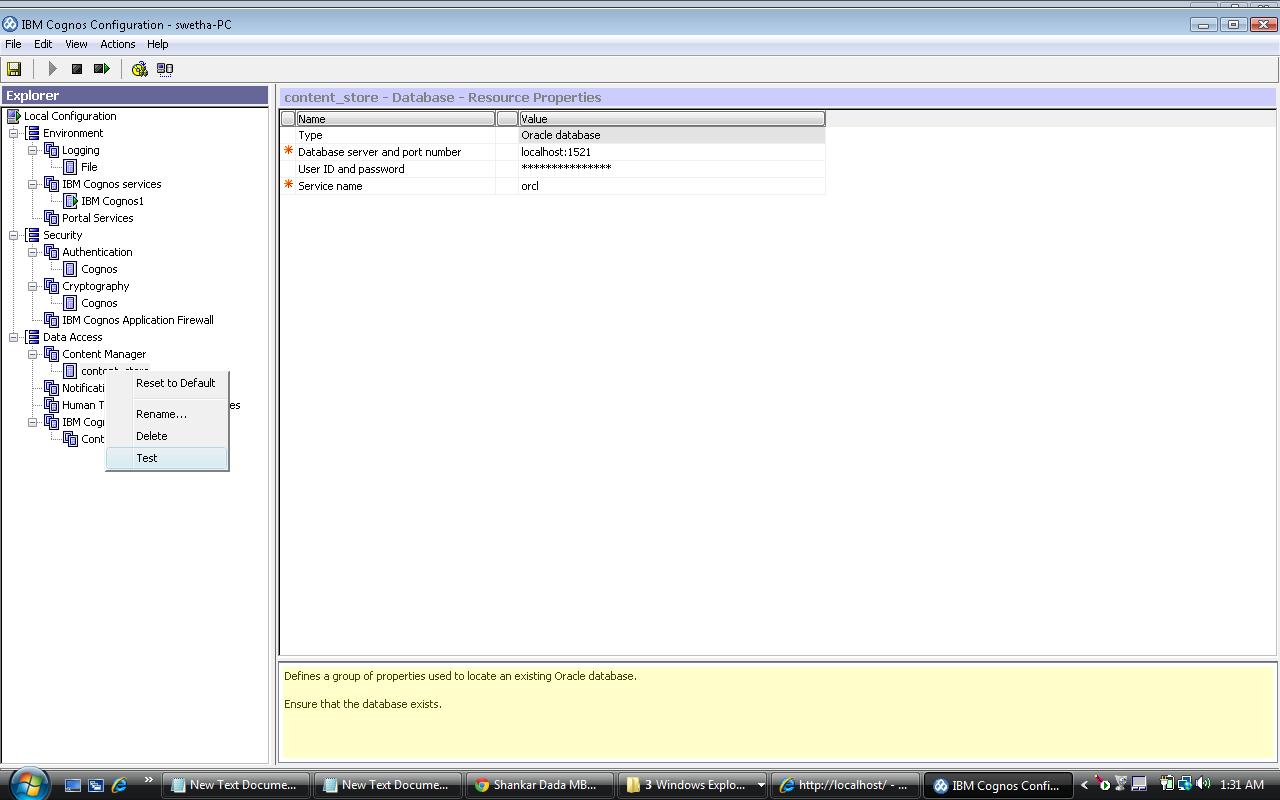Click the IBM Cognos Application Firewall icon

click(x=51, y=320)
